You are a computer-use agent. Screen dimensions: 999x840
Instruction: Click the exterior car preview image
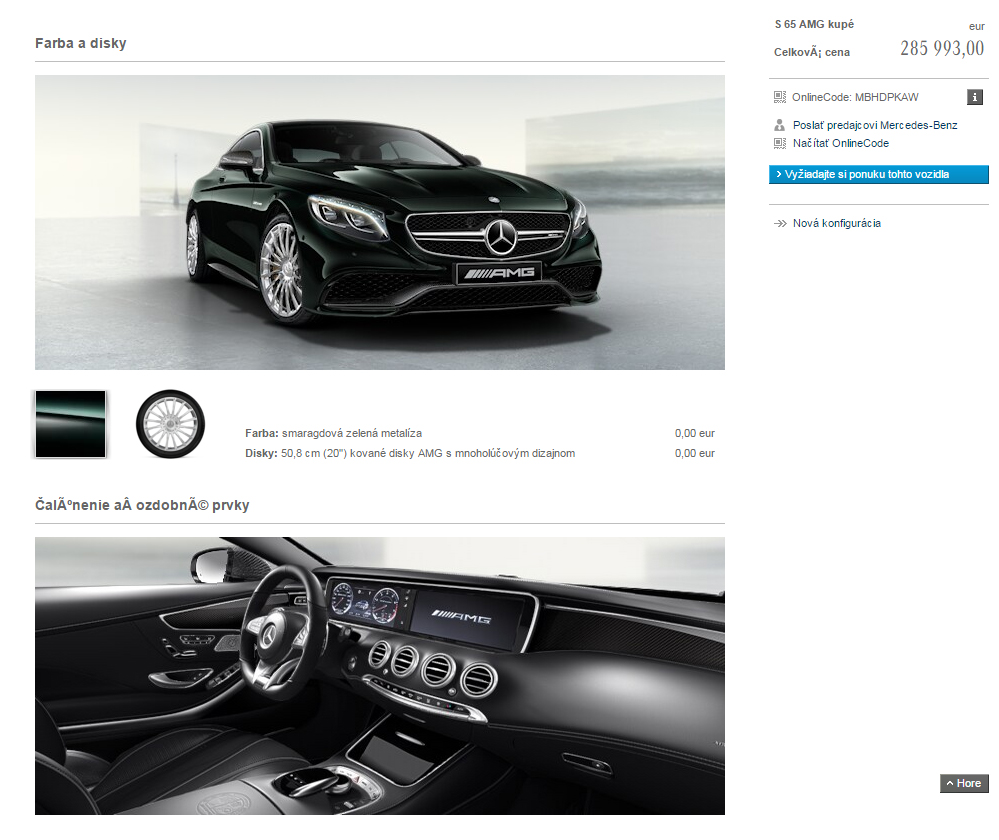point(379,222)
